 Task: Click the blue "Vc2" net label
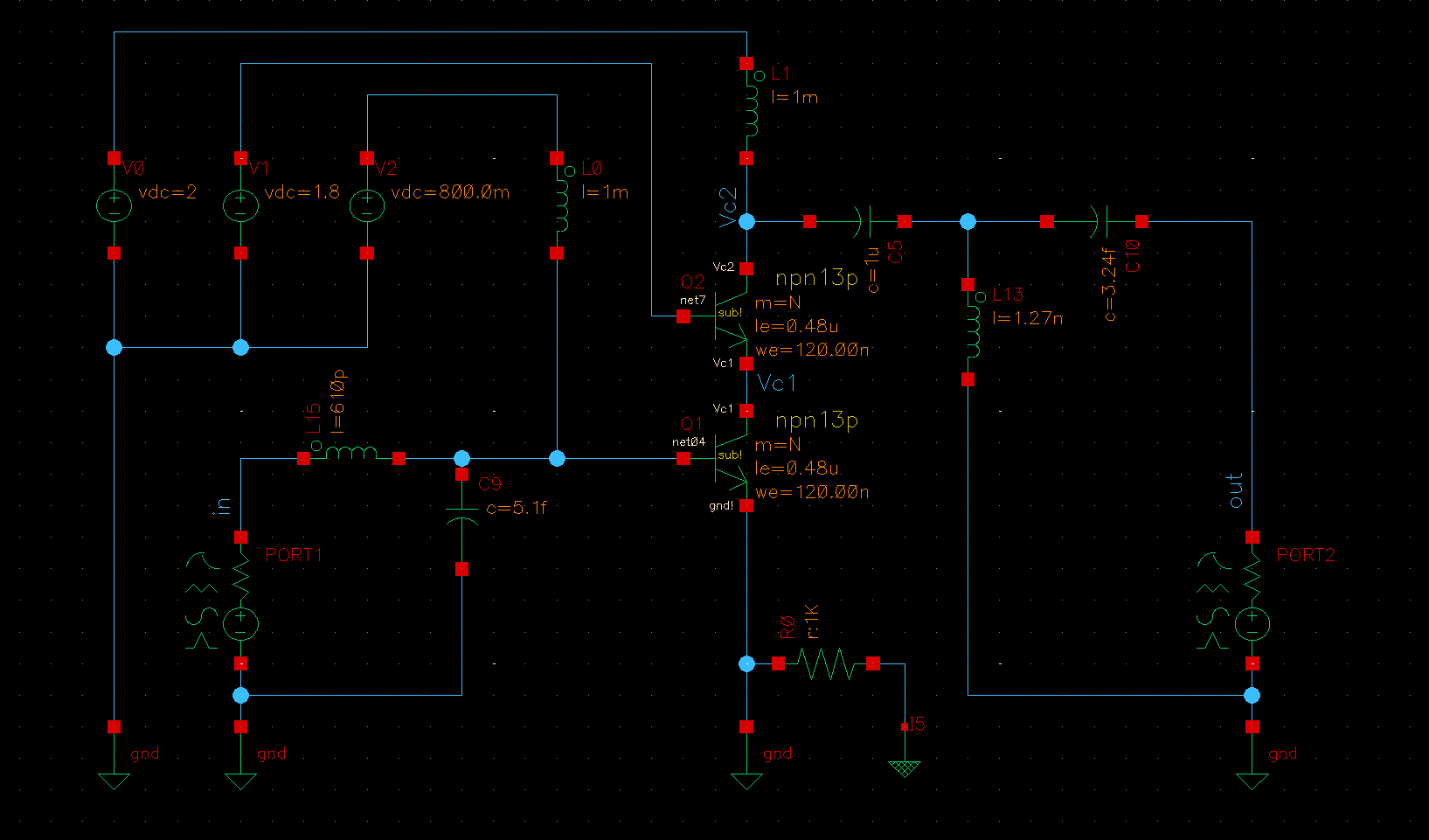728,207
